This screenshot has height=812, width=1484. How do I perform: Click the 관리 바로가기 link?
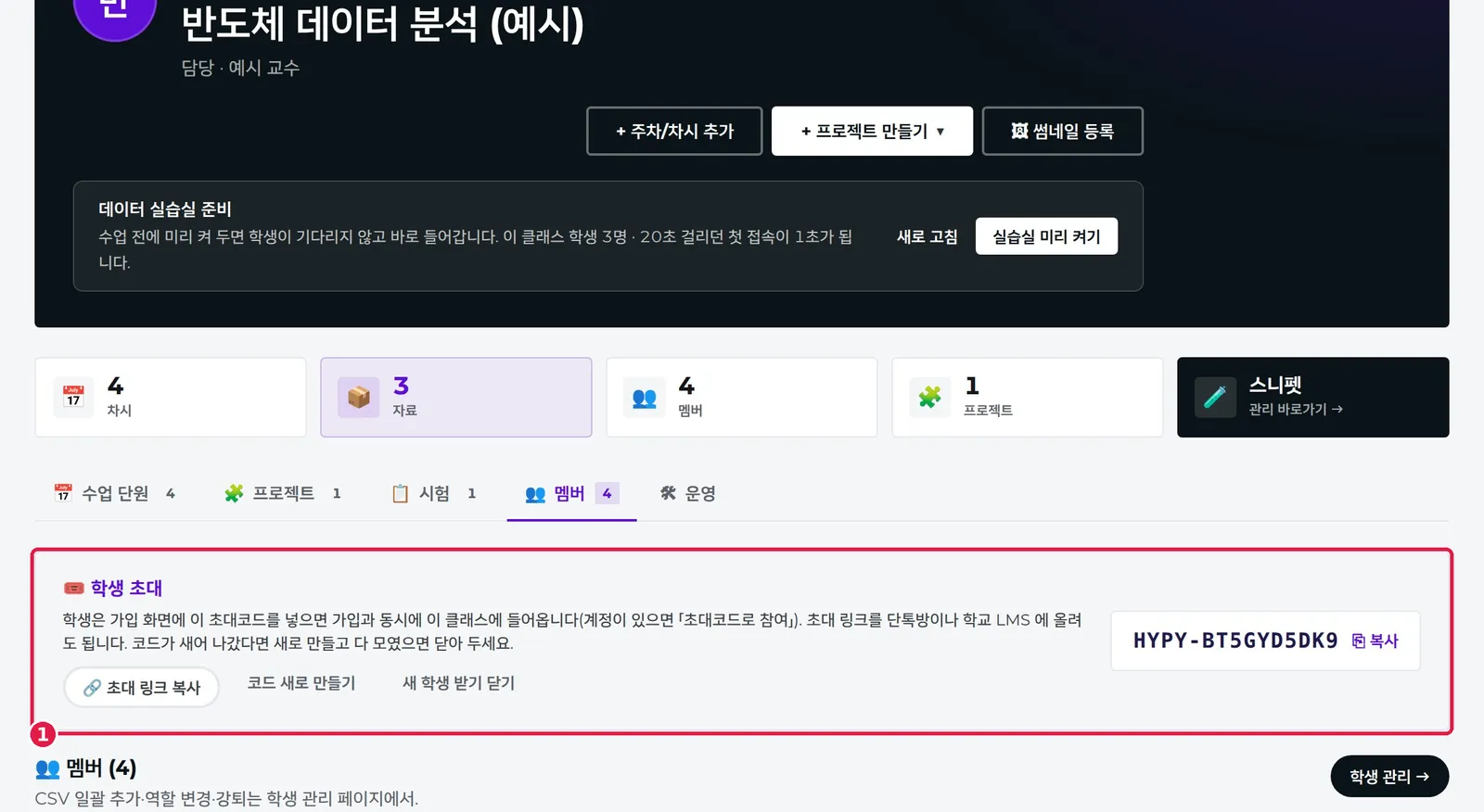(x=1296, y=409)
